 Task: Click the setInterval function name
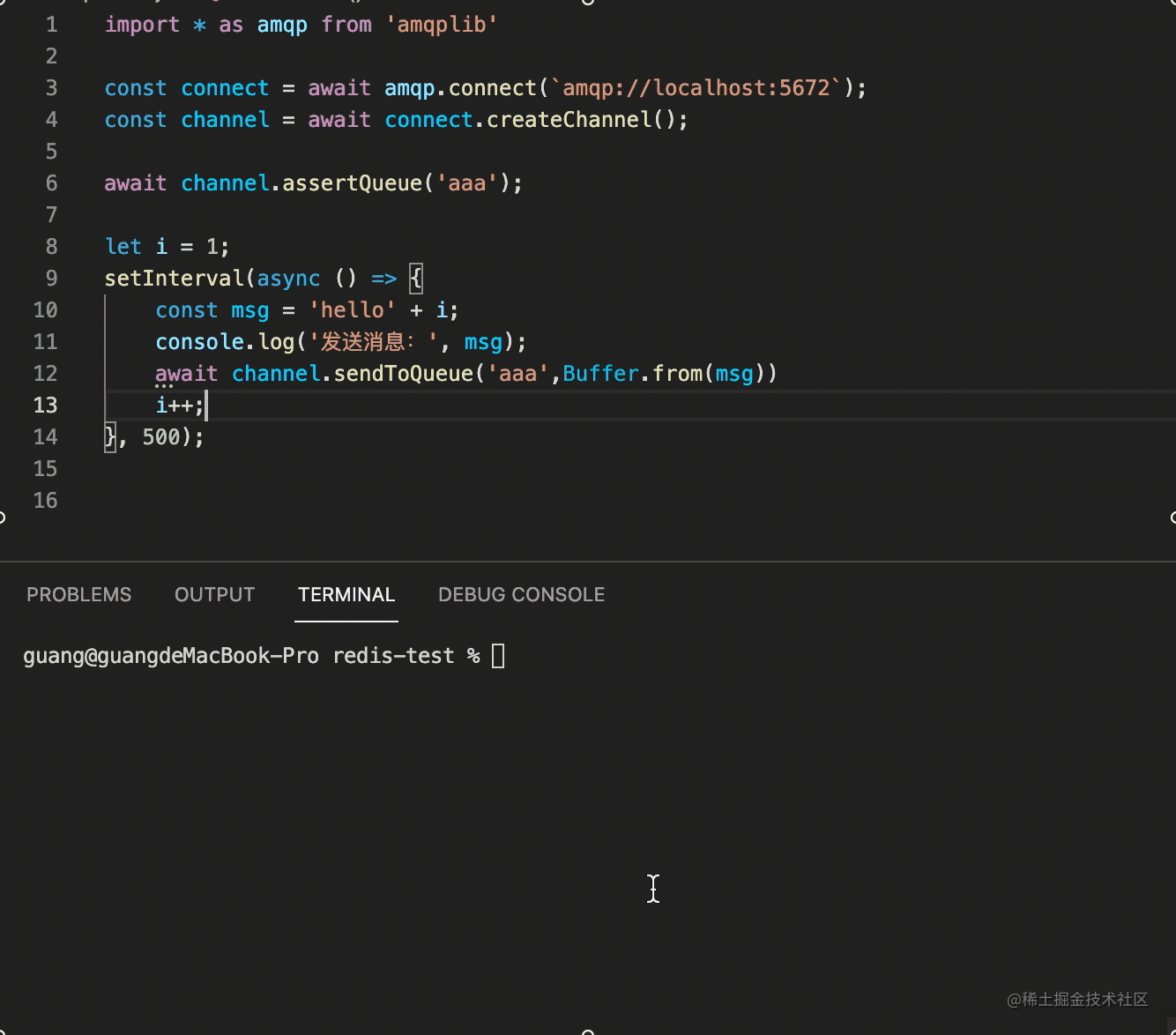175,279
